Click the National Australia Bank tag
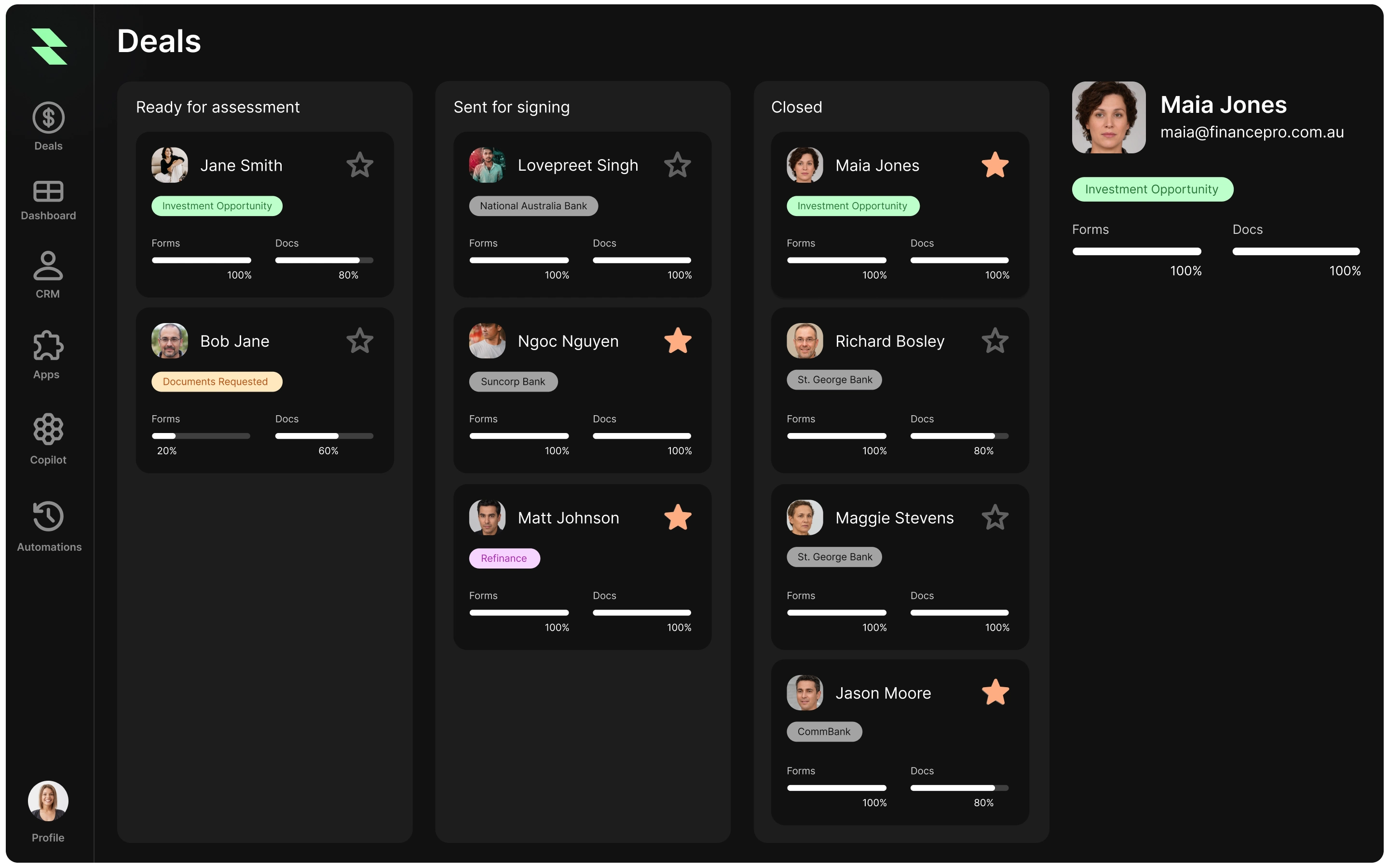This screenshot has width=1389, height=868. pyautogui.click(x=533, y=206)
